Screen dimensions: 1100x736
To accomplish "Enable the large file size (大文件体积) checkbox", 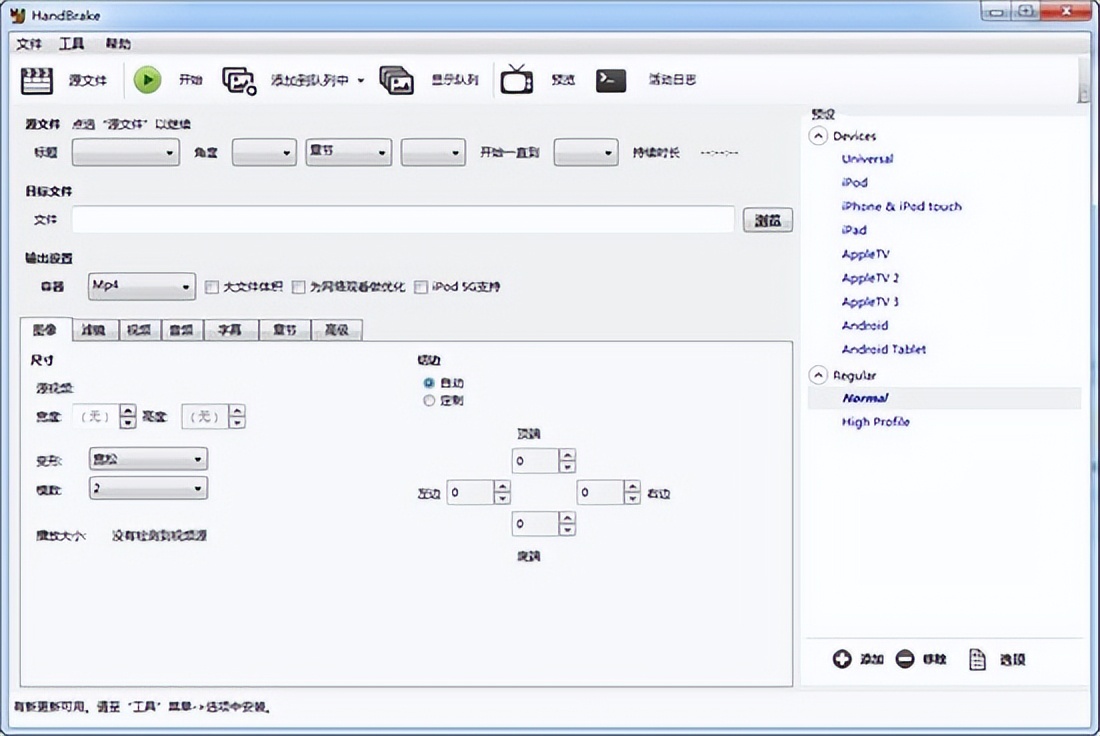I will click(x=211, y=287).
